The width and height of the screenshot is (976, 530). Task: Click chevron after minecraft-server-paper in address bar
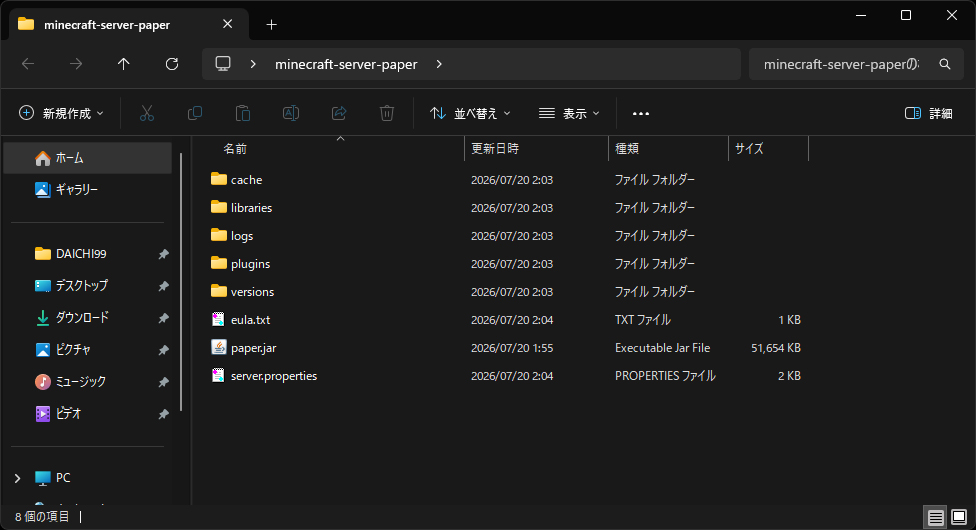439,64
